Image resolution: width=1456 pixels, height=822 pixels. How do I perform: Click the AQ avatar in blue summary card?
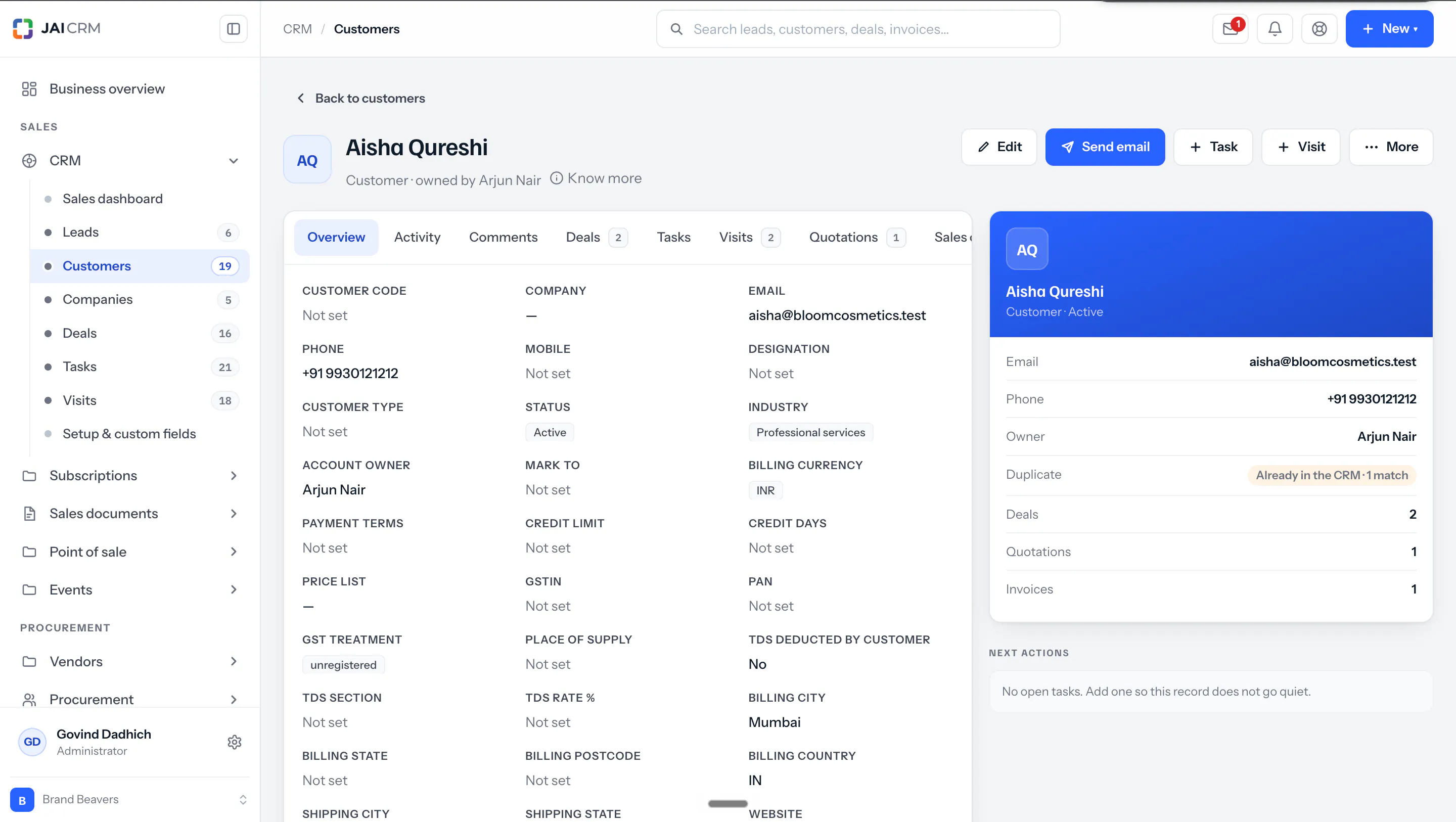click(x=1027, y=249)
